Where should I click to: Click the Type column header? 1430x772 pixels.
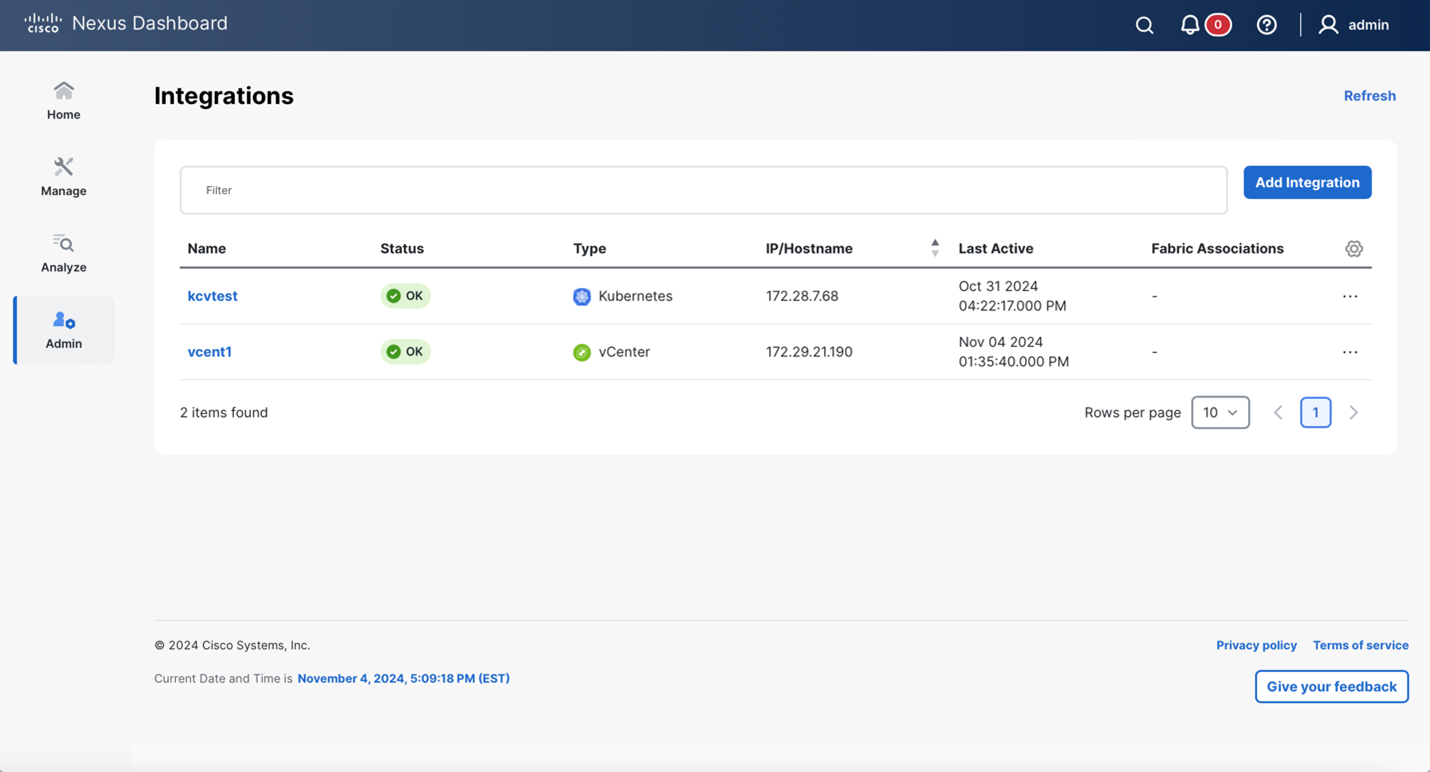pos(590,248)
